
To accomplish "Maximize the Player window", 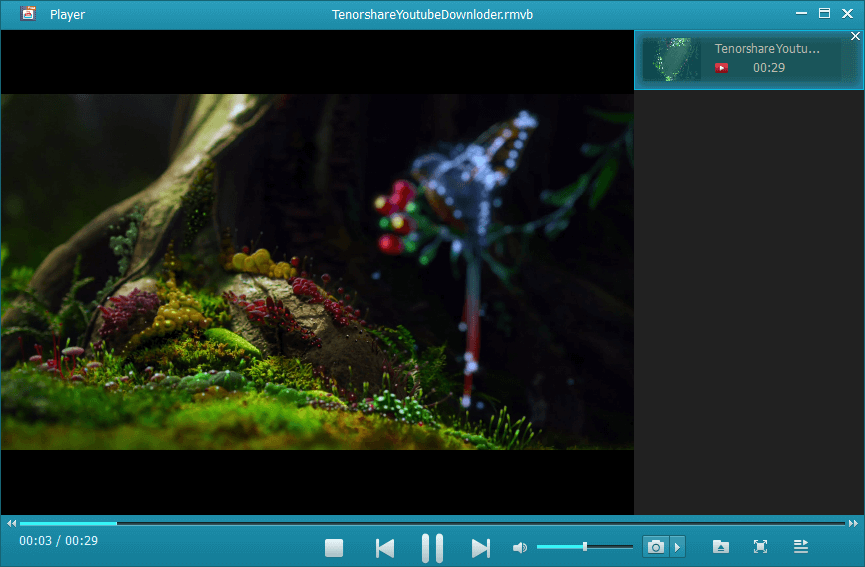I will [824, 13].
